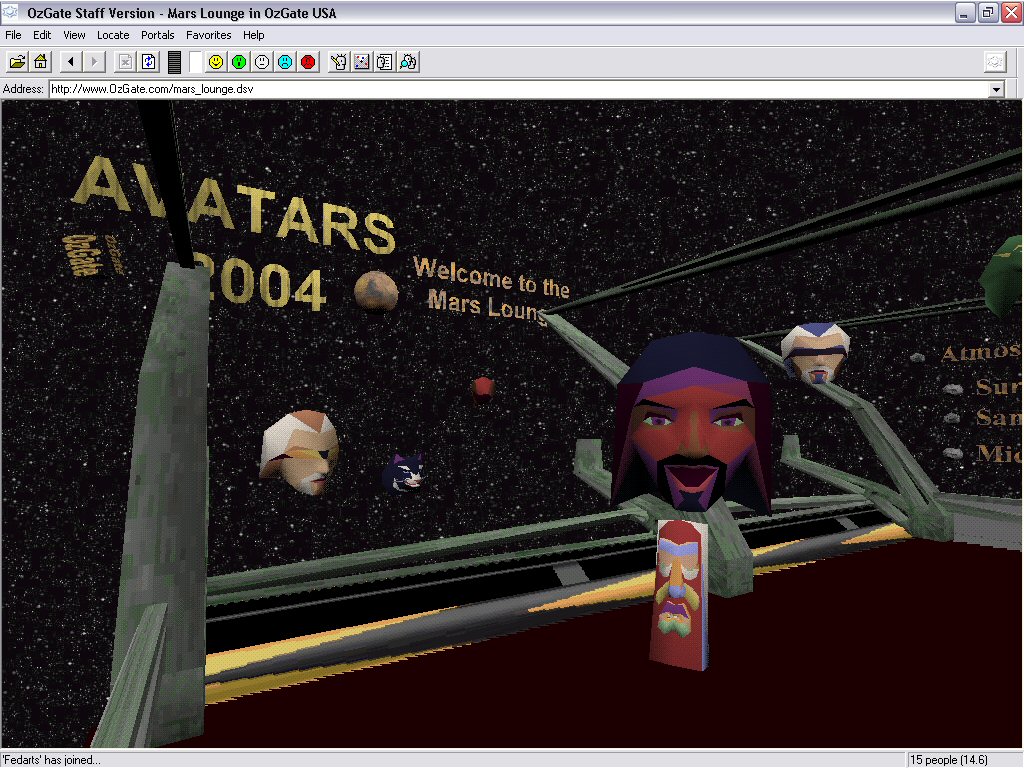Click the Home toolbar icon
The width and height of the screenshot is (1024, 768).
pos(40,62)
